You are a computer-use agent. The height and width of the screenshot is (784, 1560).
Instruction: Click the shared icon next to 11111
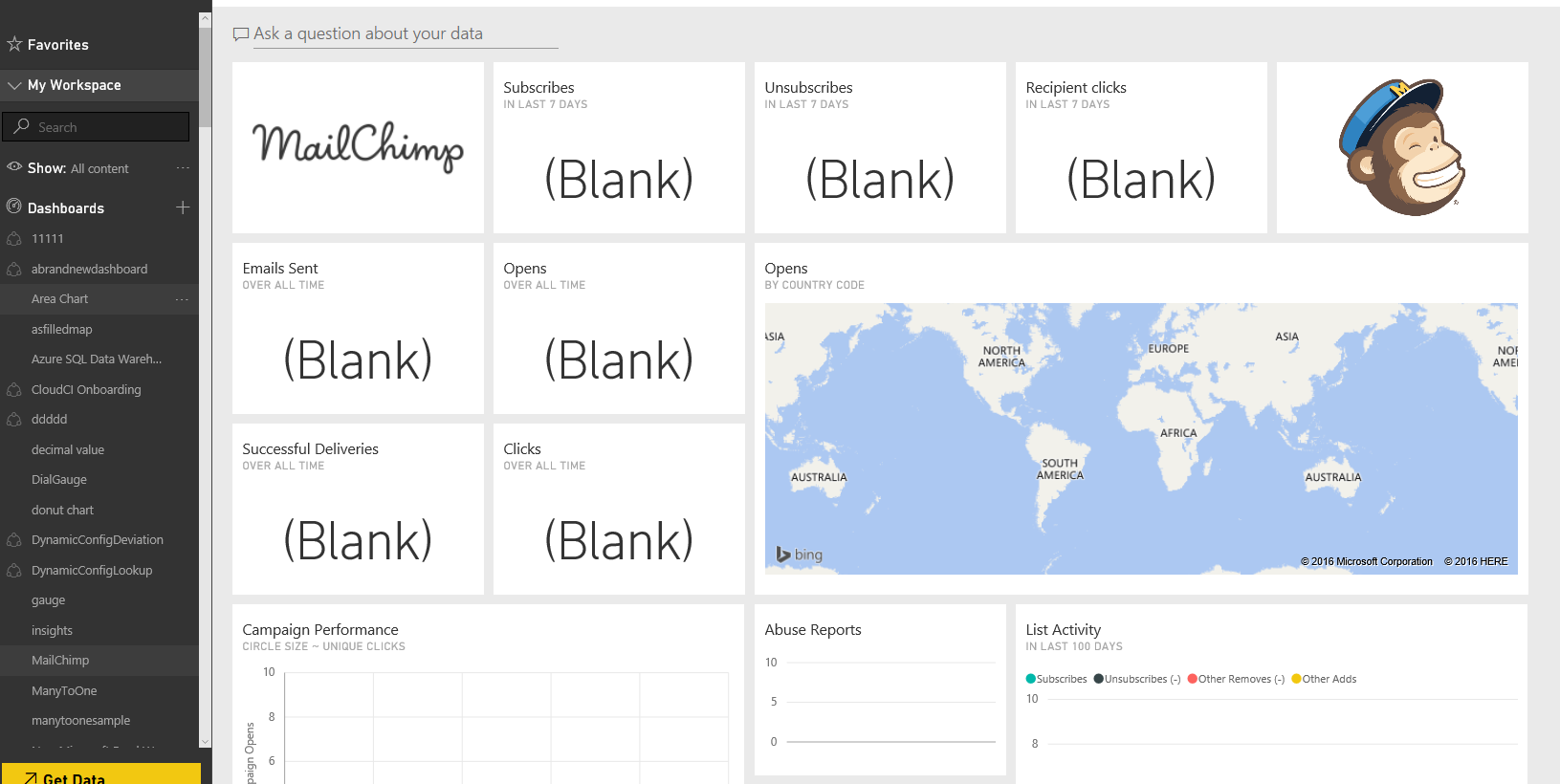(14, 238)
